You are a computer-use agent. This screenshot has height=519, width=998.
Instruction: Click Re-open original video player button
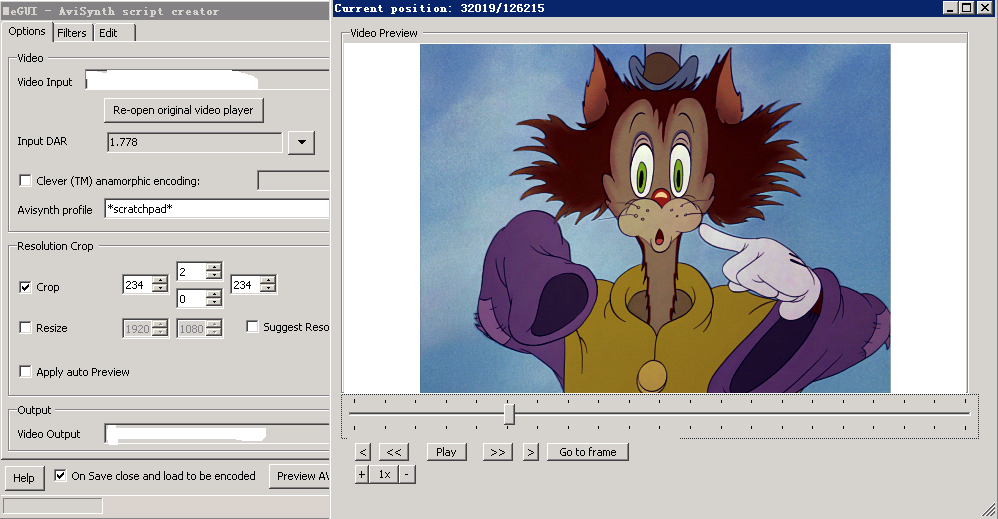[183, 110]
